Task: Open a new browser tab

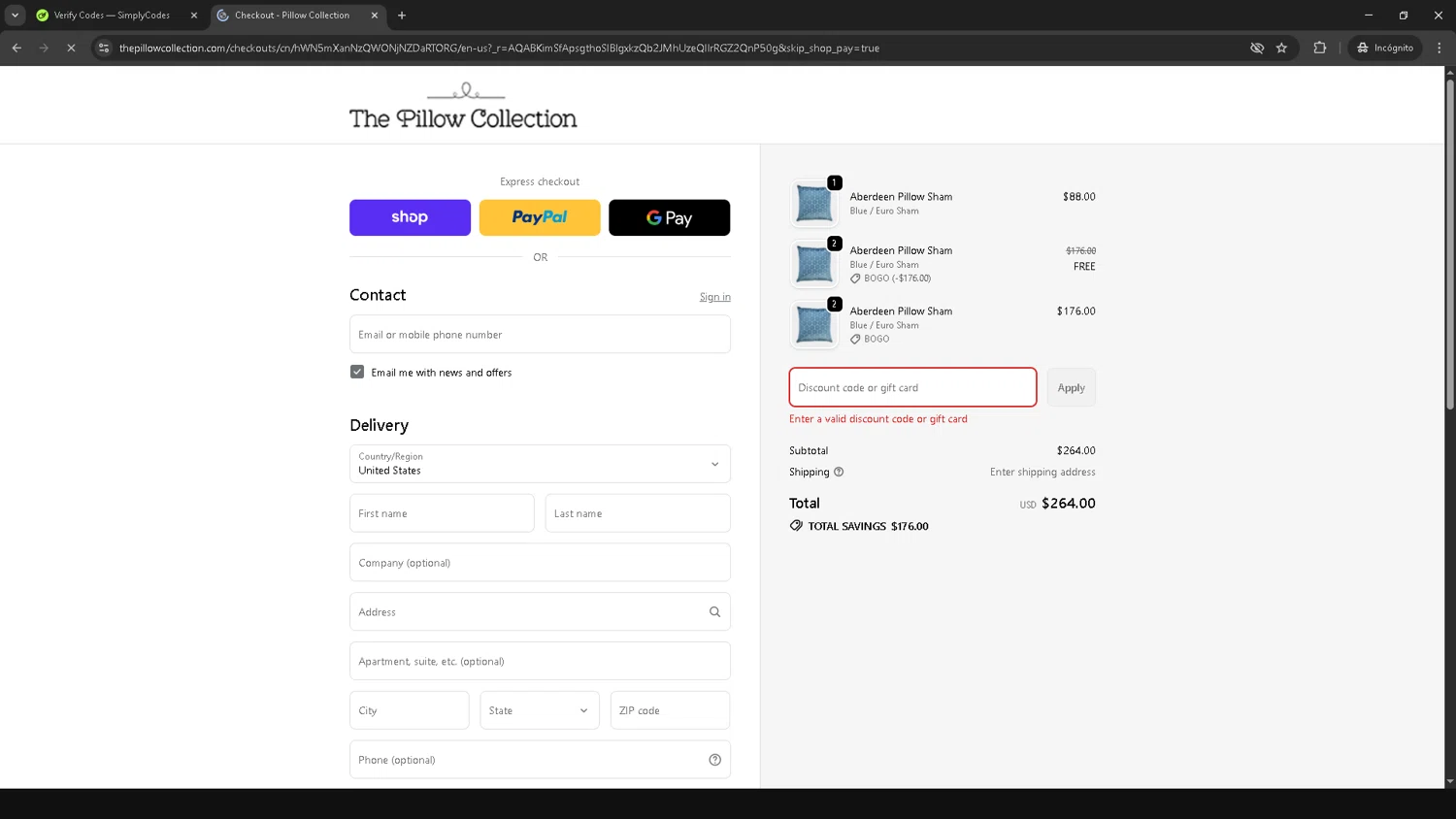Action: click(402, 16)
